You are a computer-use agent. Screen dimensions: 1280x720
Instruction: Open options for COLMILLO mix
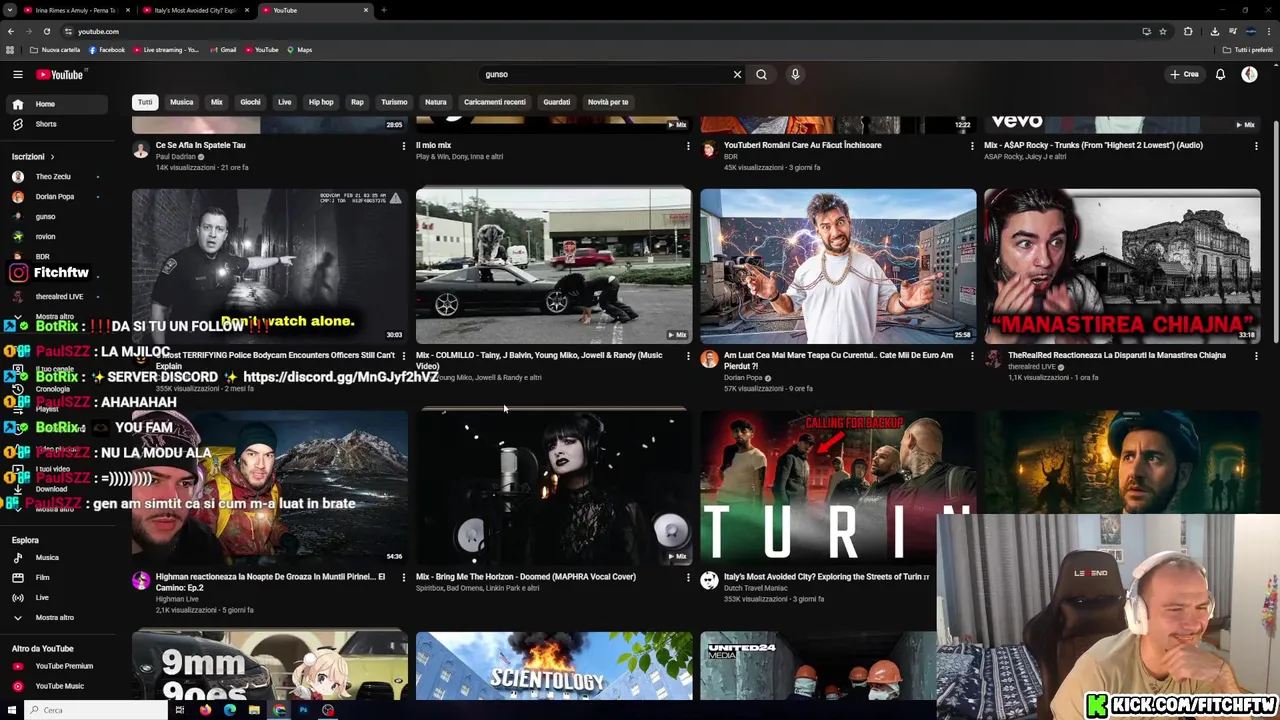(688, 356)
